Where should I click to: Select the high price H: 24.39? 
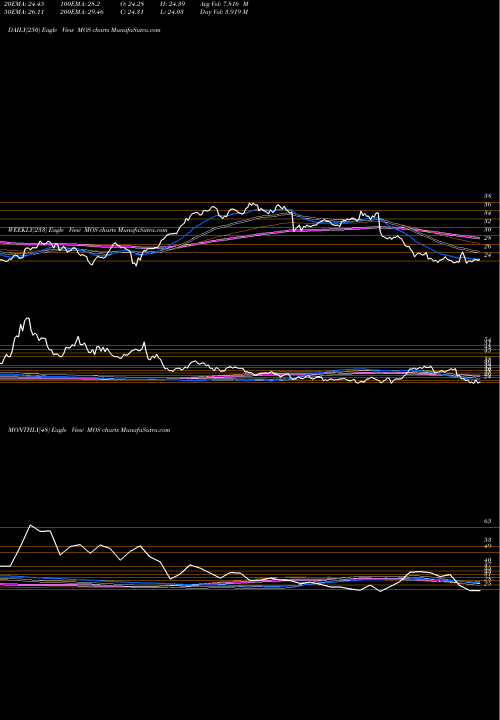click(171, 3)
